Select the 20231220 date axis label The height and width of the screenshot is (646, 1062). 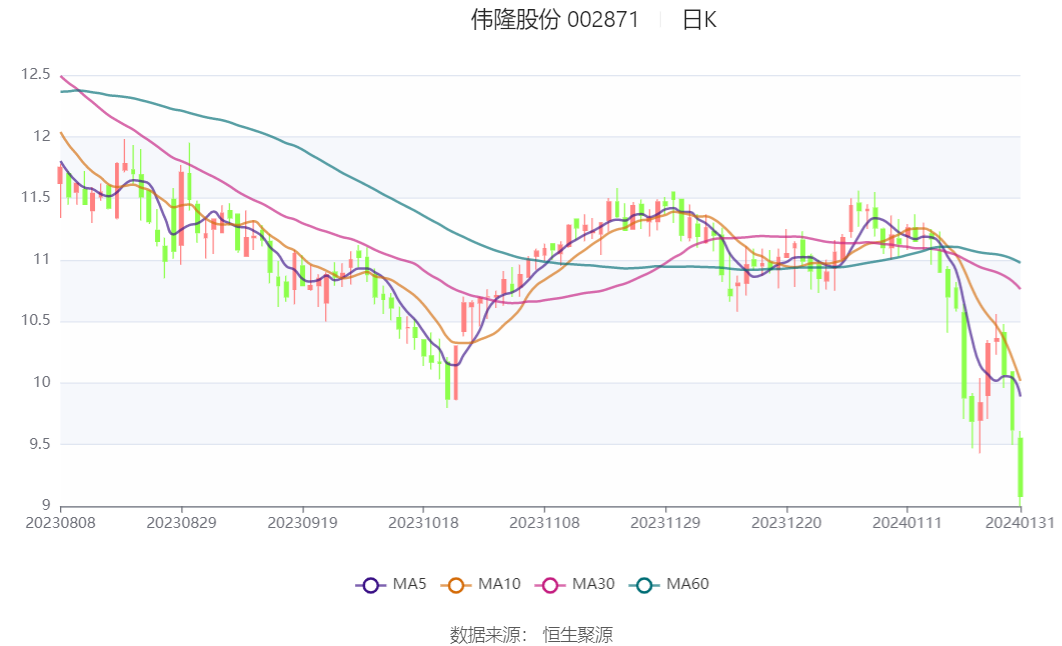point(786,523)
